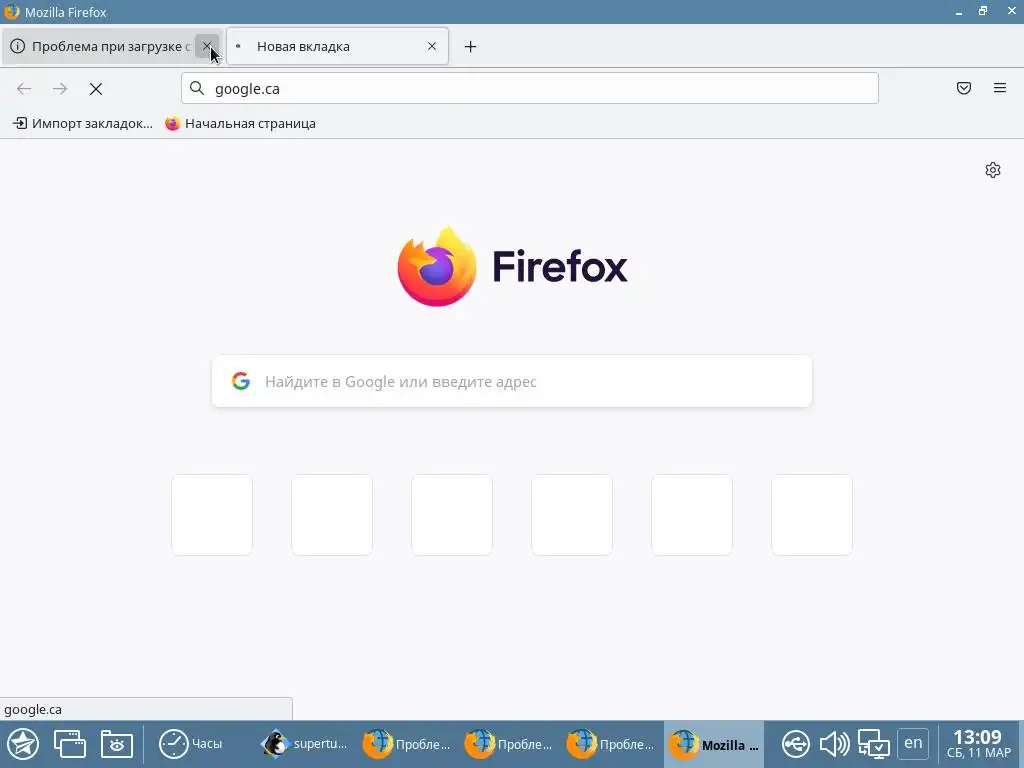Switch to supertux app in taskbar
Viewport: 1024px width, 768px height.
pyautogui.click(x=304, y=744)
